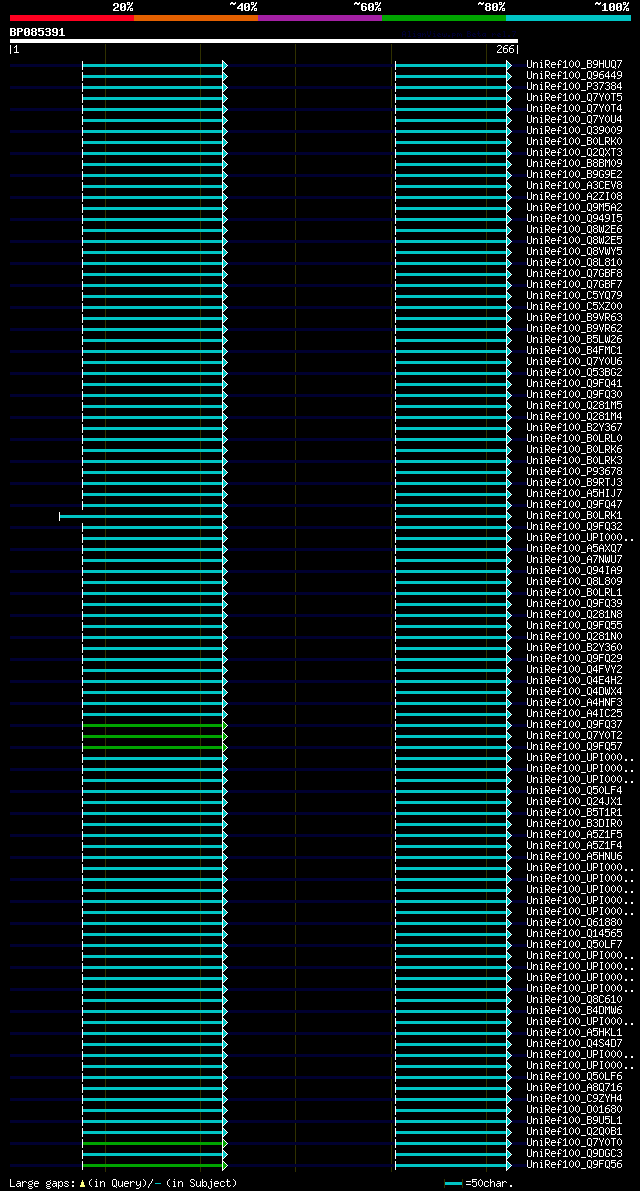The width and height of the screenshot is (640, 1191).
Task: Select the UniRef100_A3CEV8 label
Action: pyautogui.click(x=574, y=185)
